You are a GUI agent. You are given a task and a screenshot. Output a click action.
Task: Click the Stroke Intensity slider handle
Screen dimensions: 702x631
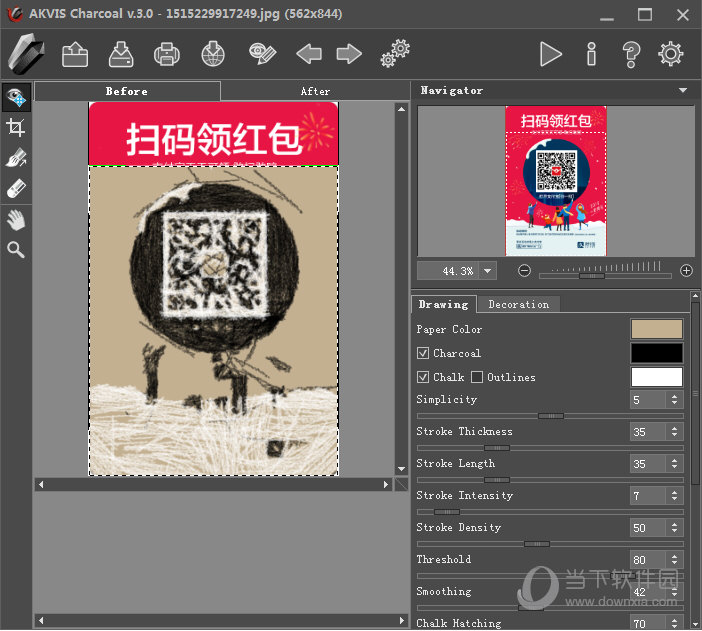pyautogui.click(x=447, y=512)
